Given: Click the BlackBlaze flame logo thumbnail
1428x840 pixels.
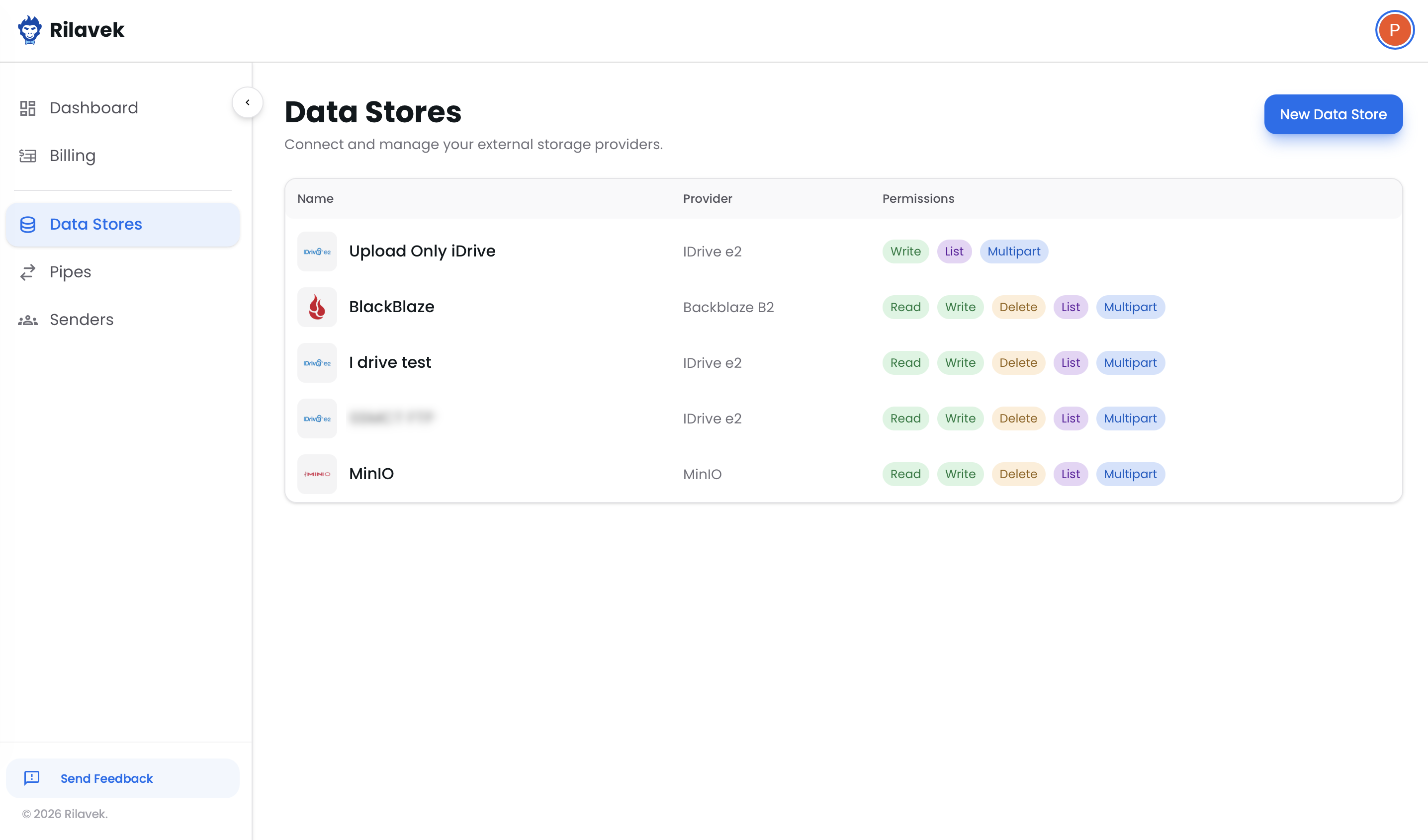Looking at the screenshot, I should tap(317, 307).
